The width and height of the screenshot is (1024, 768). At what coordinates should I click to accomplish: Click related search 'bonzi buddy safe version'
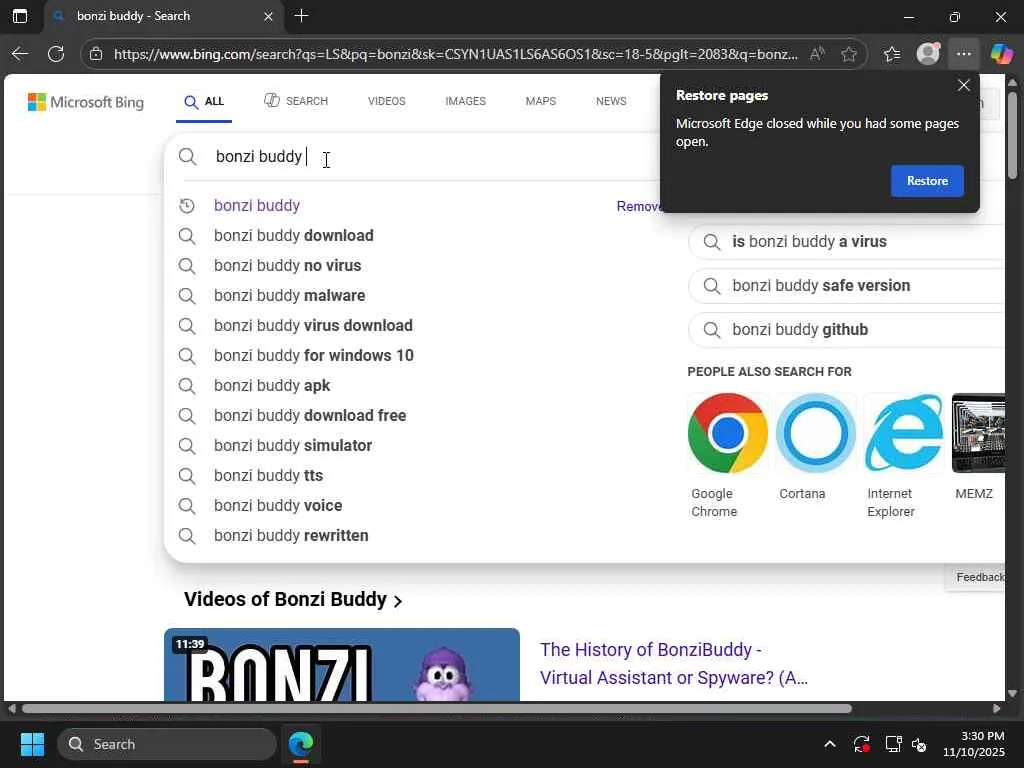coord(846,286)
